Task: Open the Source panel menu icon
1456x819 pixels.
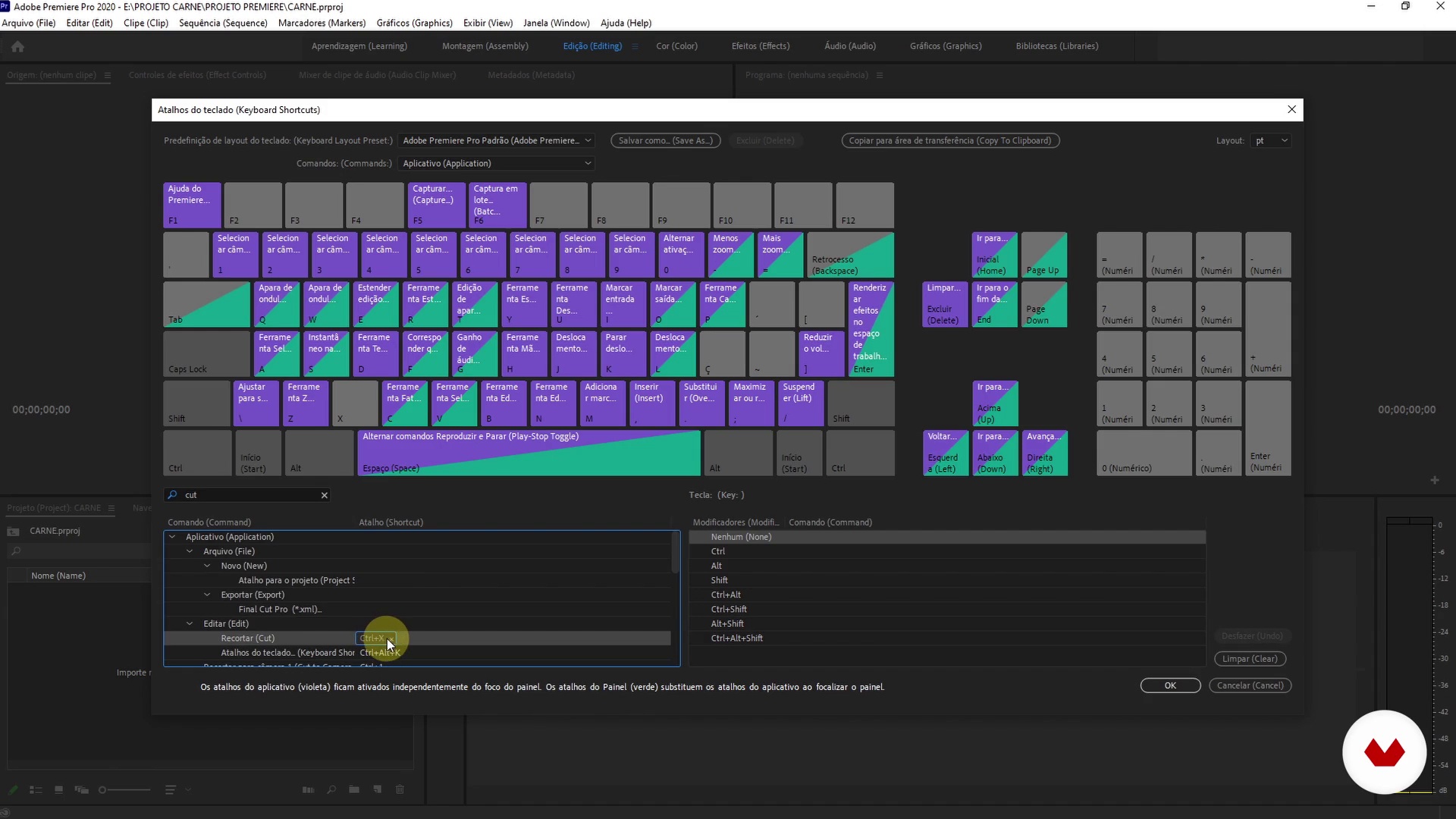Action: click(x=108, y=75)
